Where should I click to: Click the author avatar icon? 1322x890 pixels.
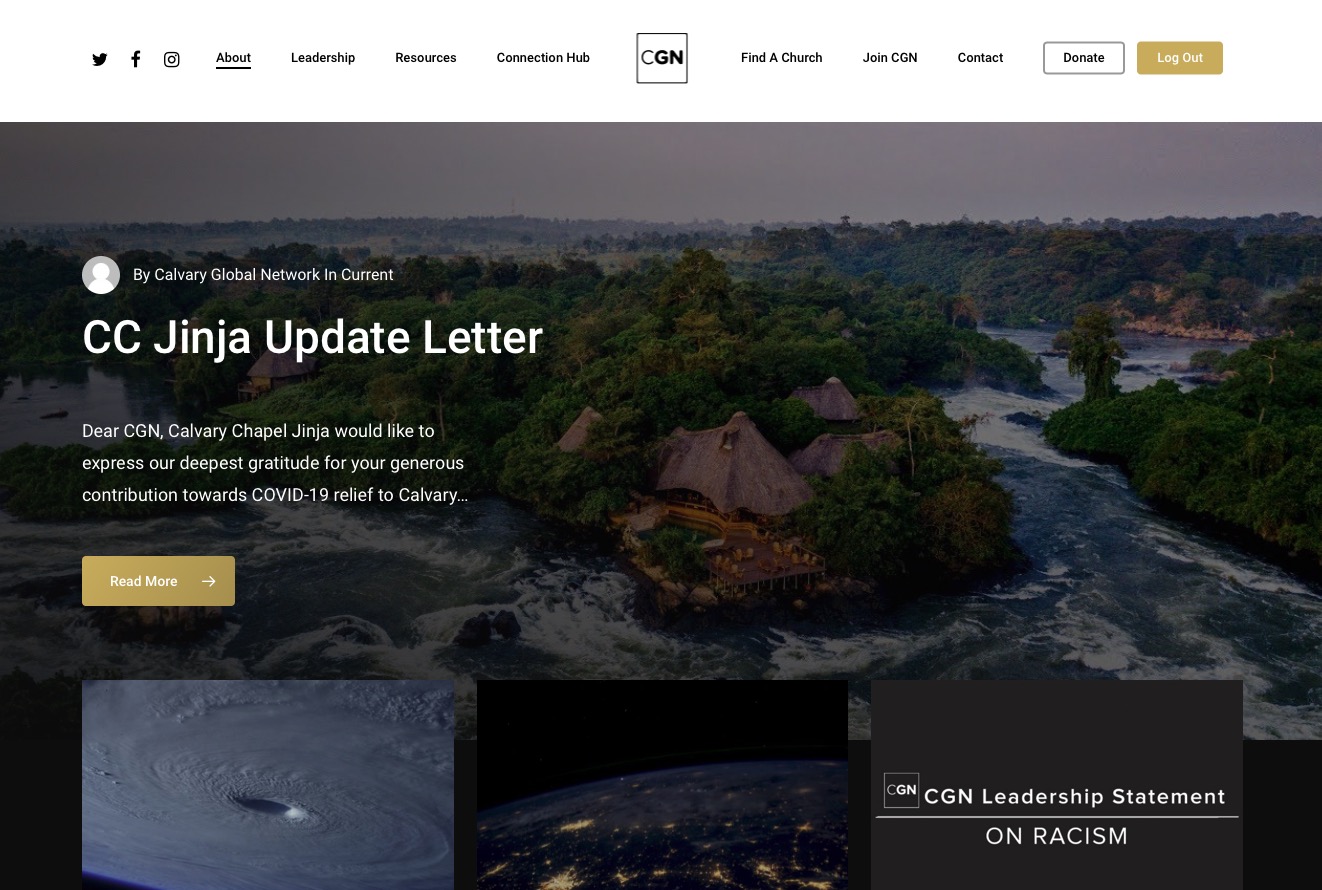tap(101, 275)
